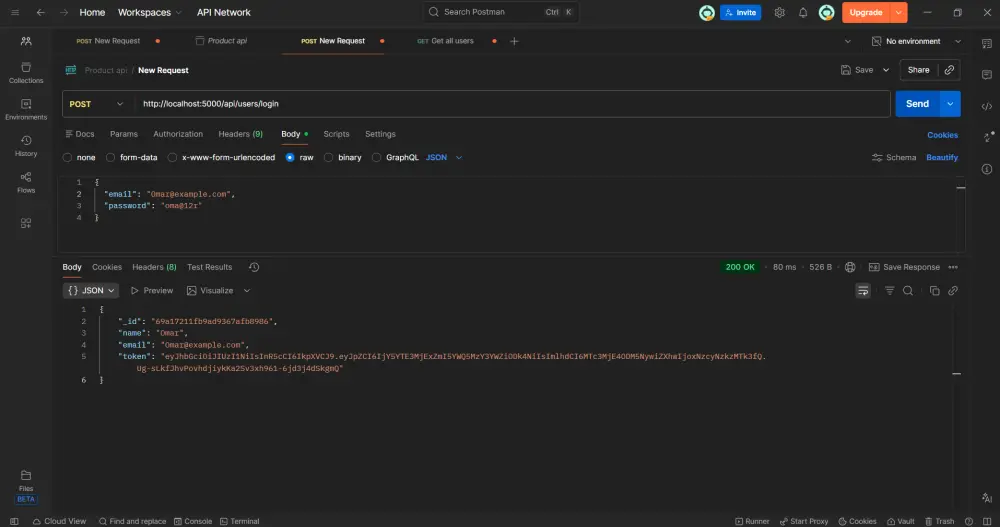1000x527 pixels.
Task: Open the response history clock icon
Action: [x=254, y=267]
